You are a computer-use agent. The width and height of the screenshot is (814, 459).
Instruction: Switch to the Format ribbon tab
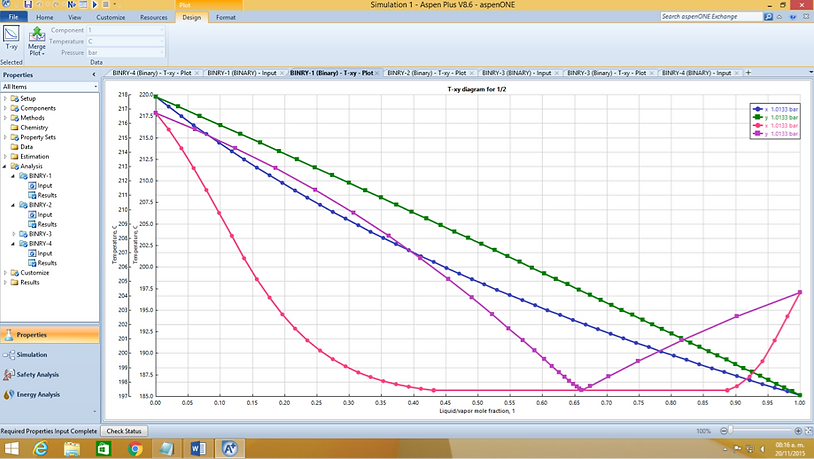[x=226, y=17]
